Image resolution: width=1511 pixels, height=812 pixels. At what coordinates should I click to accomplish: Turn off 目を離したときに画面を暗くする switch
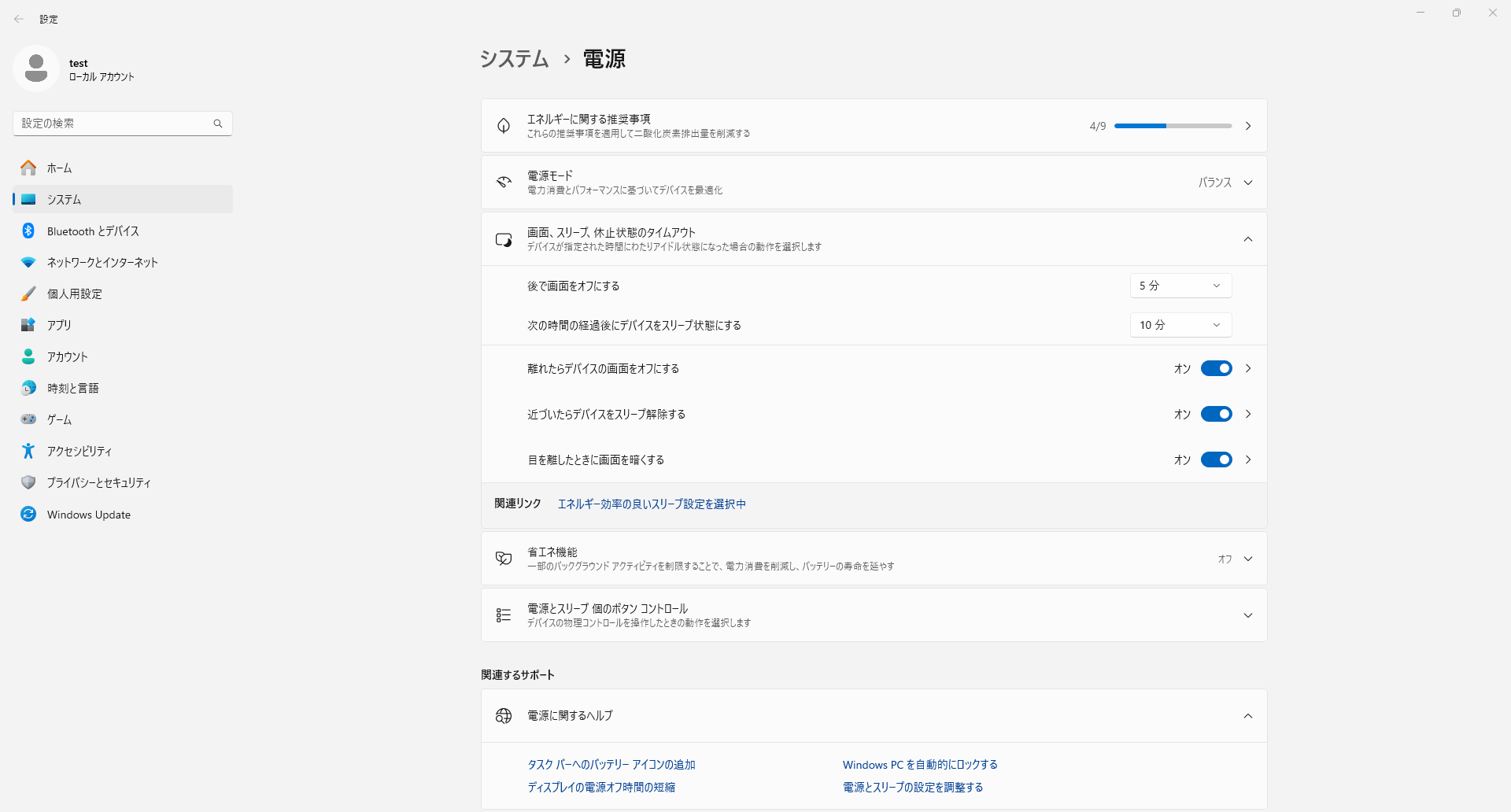1216,460
